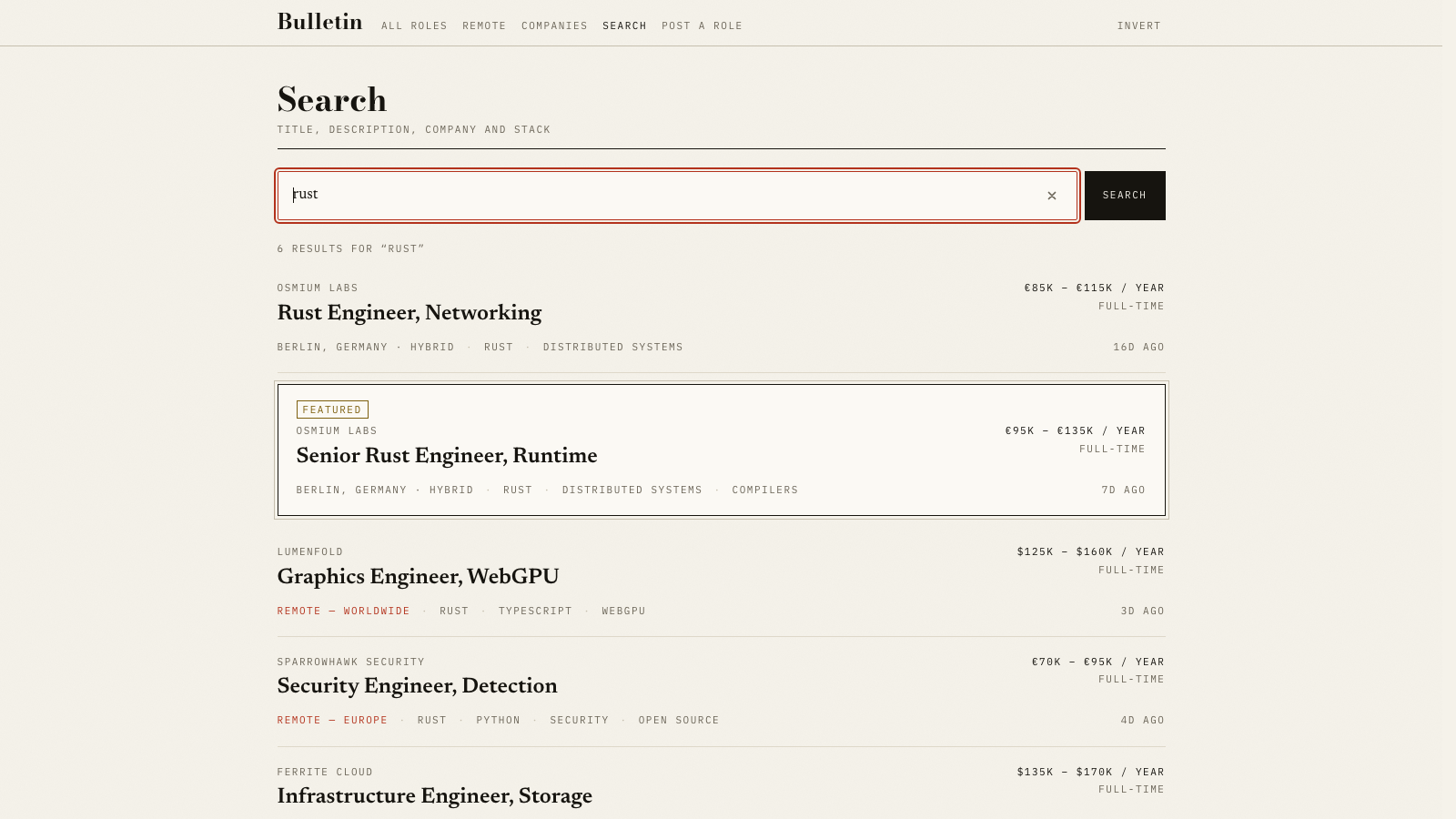1456x819 pixels.
Task: Click the Search page heading
Action: [x=332, y=100]
